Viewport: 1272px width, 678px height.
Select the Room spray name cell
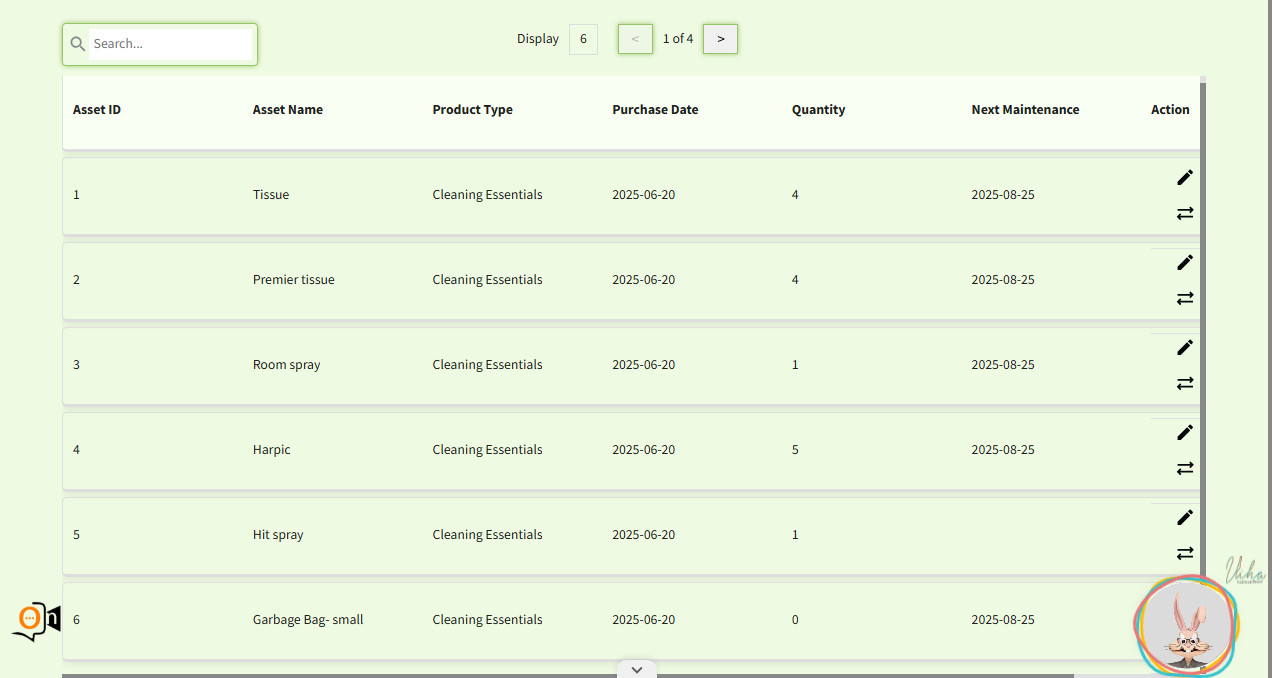coord(287,365)
